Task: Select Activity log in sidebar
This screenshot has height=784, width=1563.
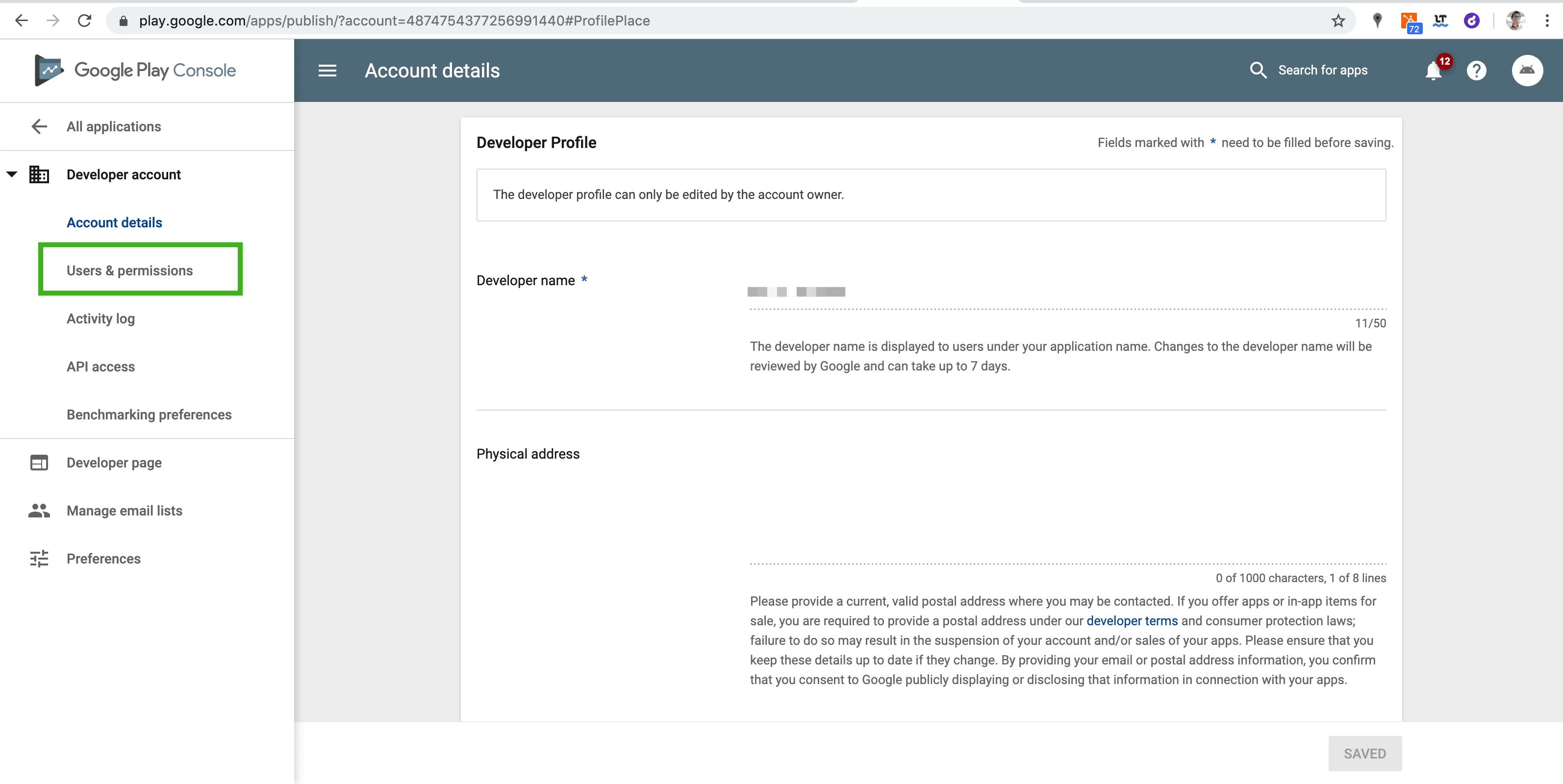Action: coord(101,318)
